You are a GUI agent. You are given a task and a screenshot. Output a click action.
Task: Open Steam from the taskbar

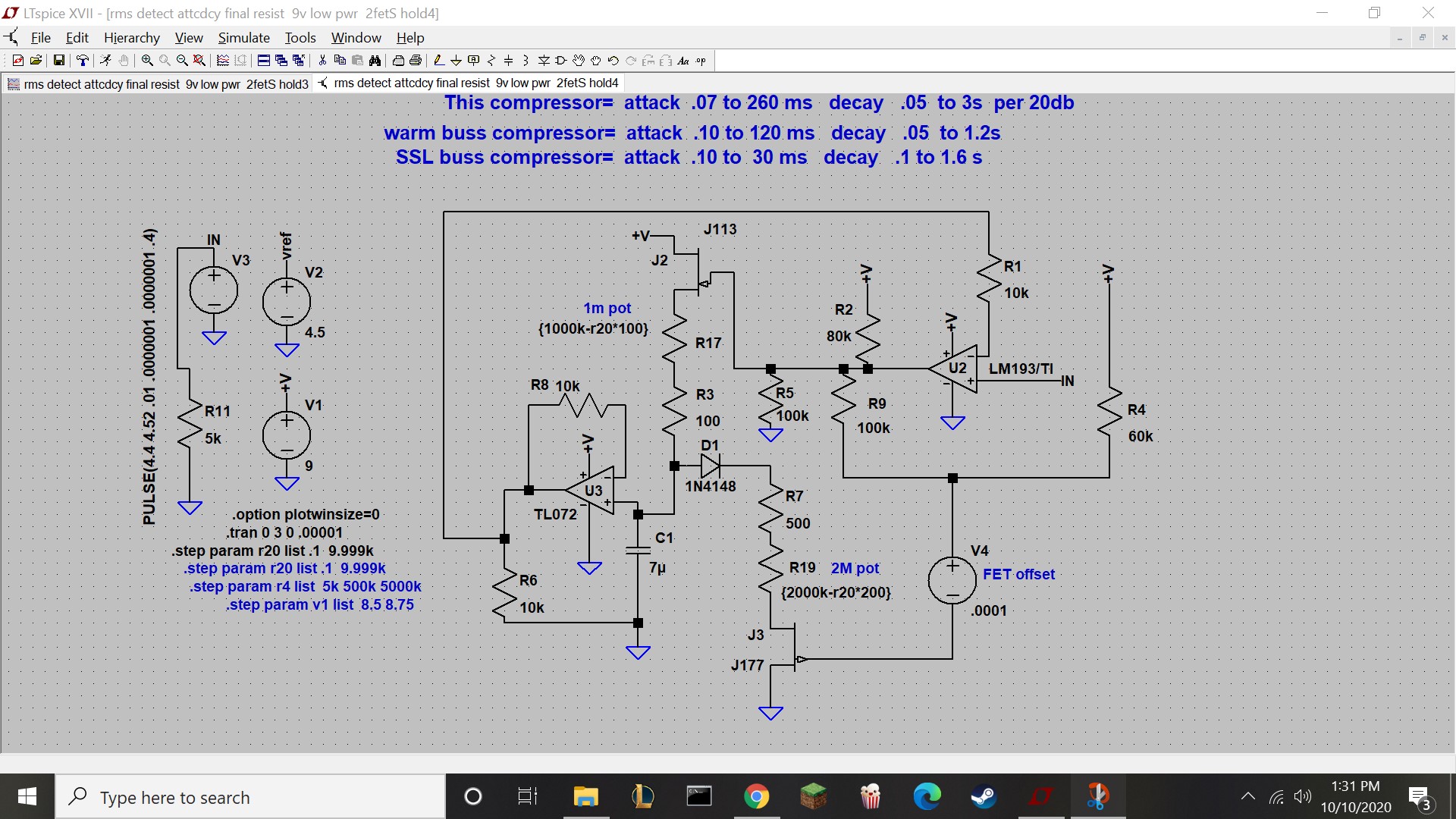pos(984,796)
